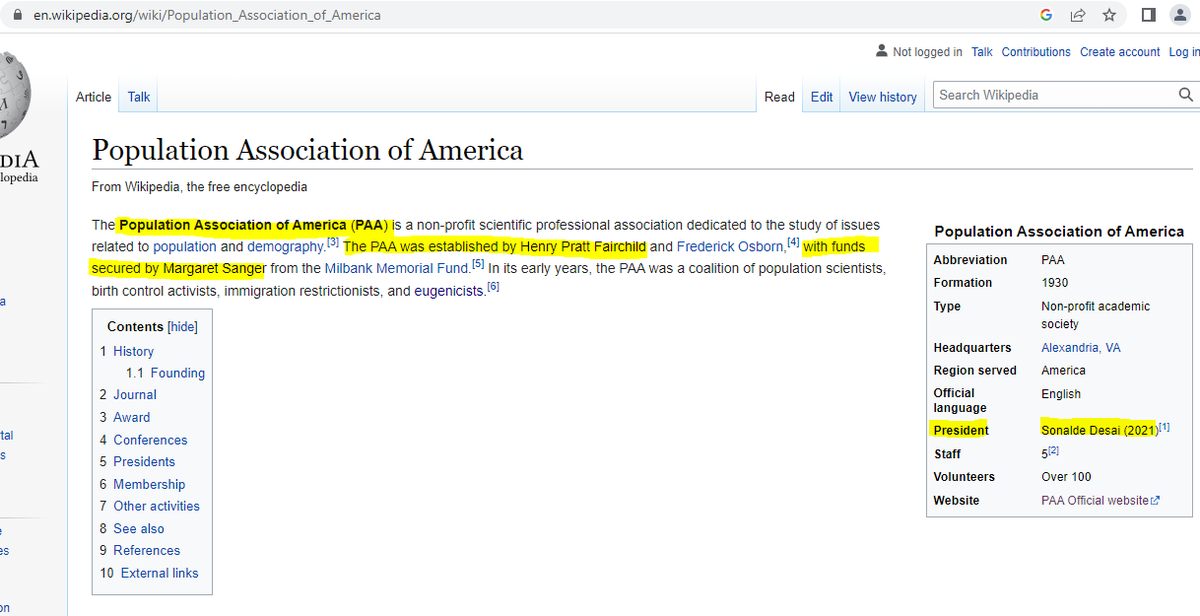Switch to the Article tab

point(94,97)
